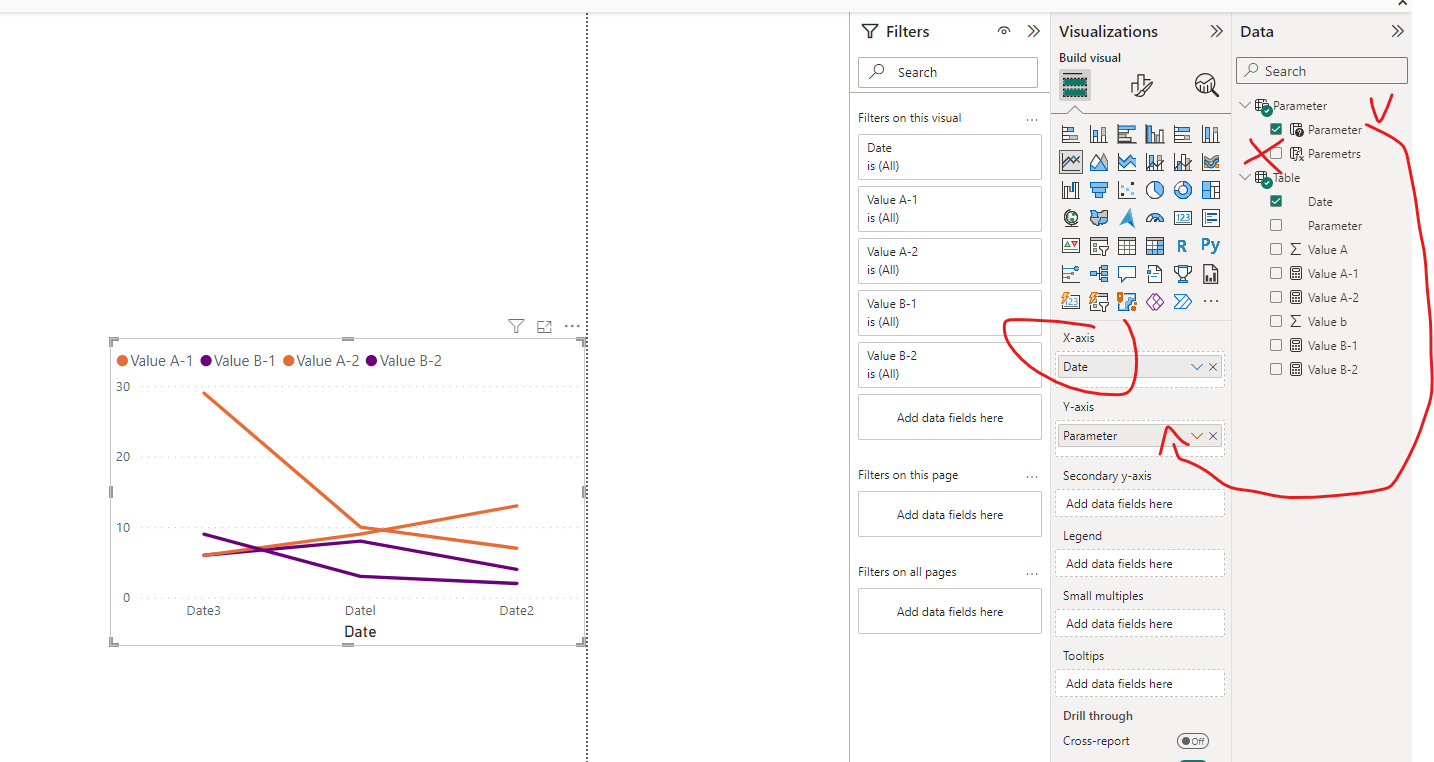Collapse the Visualizations pane
Viewport: 1434px width, 762px height.
(1217, 31)
